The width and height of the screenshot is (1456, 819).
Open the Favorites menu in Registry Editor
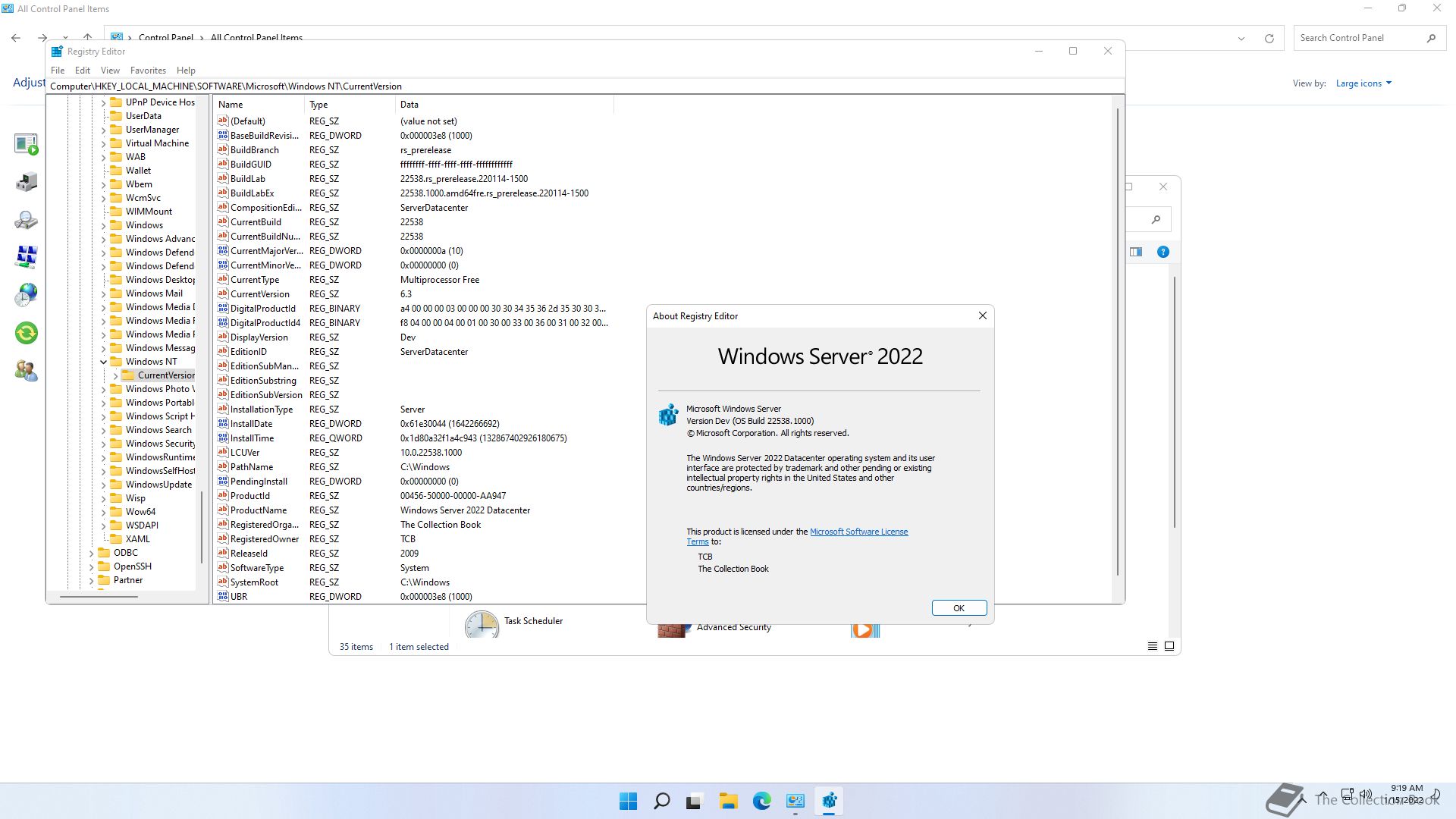coord(148,70)
